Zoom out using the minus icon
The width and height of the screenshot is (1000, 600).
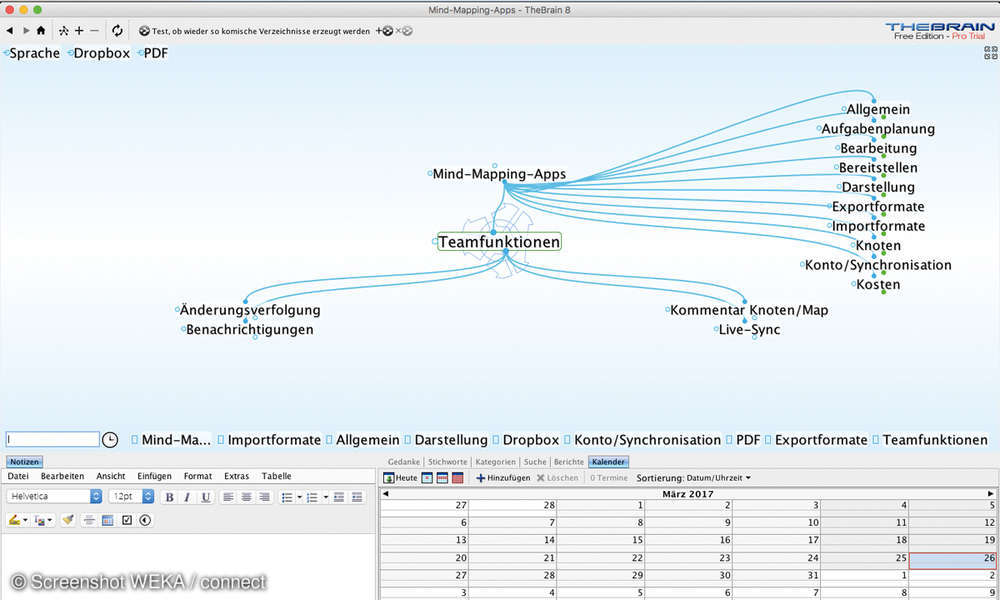(93, 31)
